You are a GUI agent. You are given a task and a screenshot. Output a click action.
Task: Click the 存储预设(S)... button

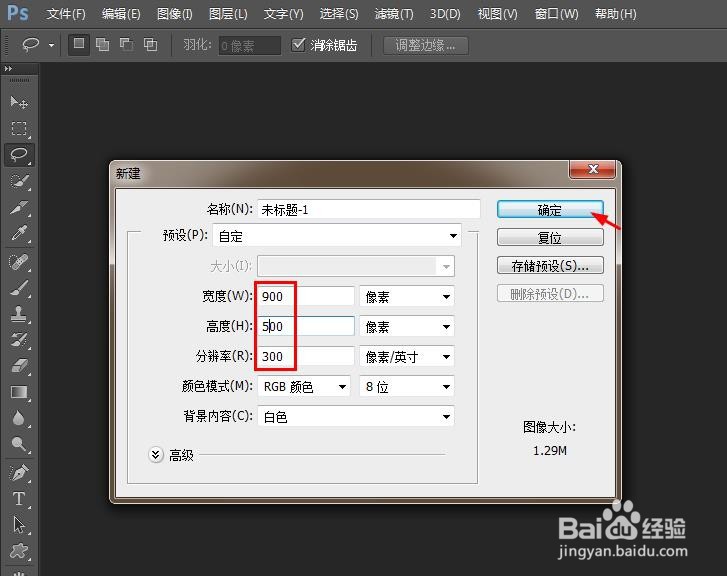tap(550, 265)
